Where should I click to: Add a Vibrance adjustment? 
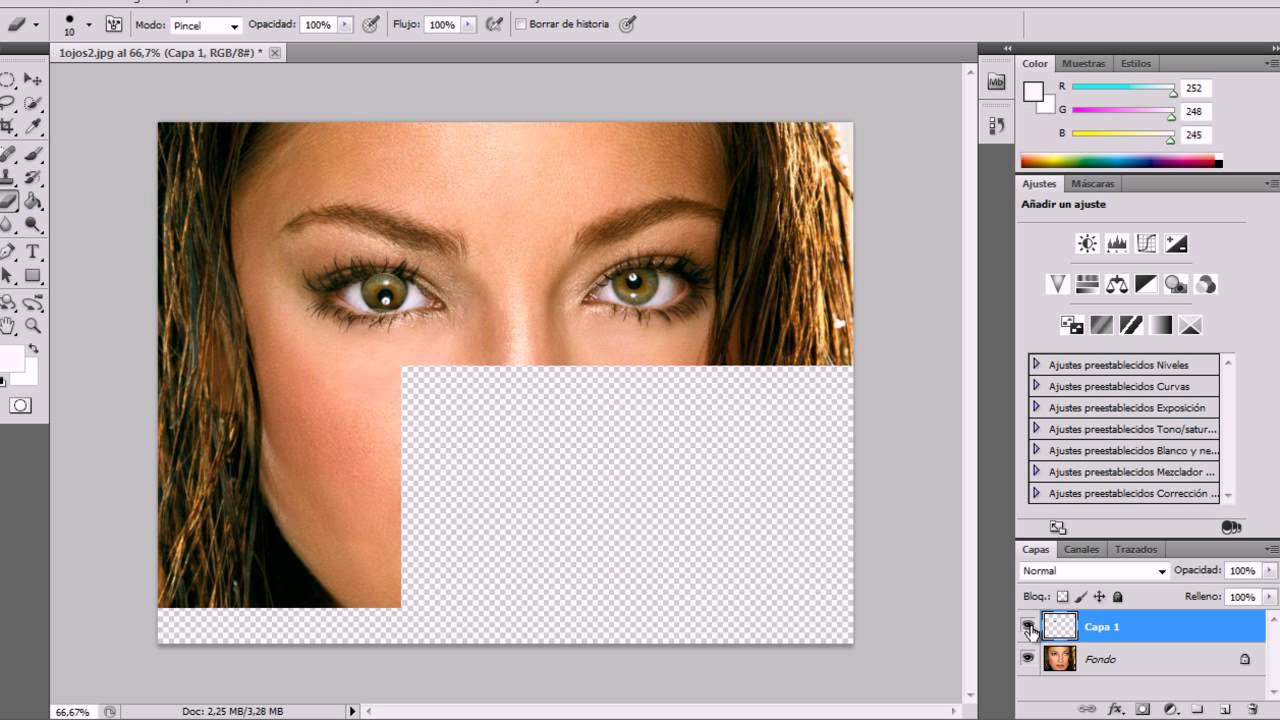1057,285
